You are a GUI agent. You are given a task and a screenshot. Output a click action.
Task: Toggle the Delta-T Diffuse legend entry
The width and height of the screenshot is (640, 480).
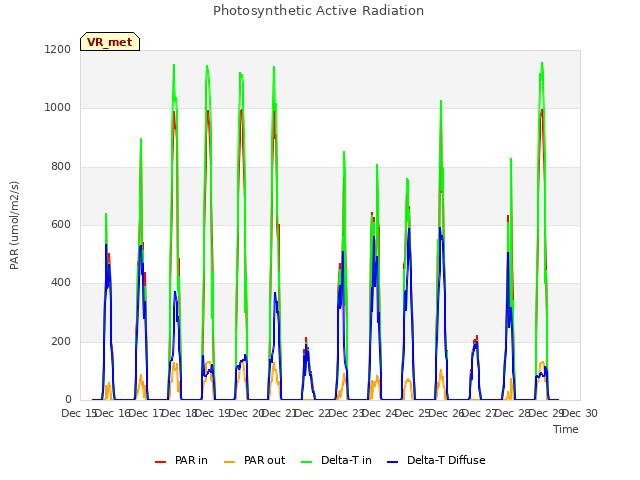point(436,460)
